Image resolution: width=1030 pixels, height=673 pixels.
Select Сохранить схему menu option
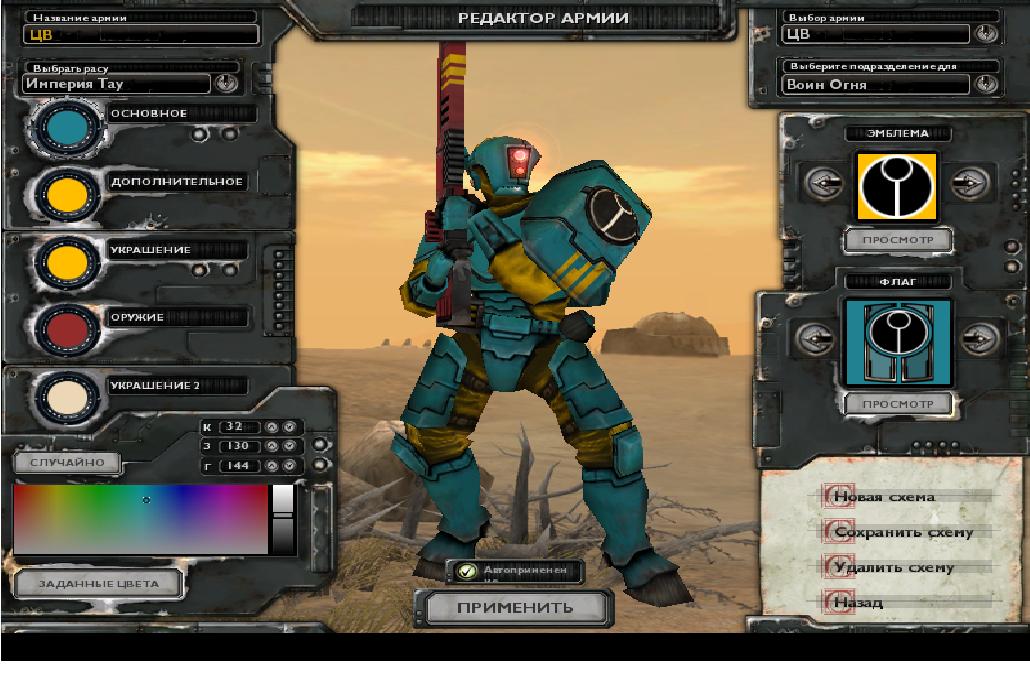pos(903,532)
